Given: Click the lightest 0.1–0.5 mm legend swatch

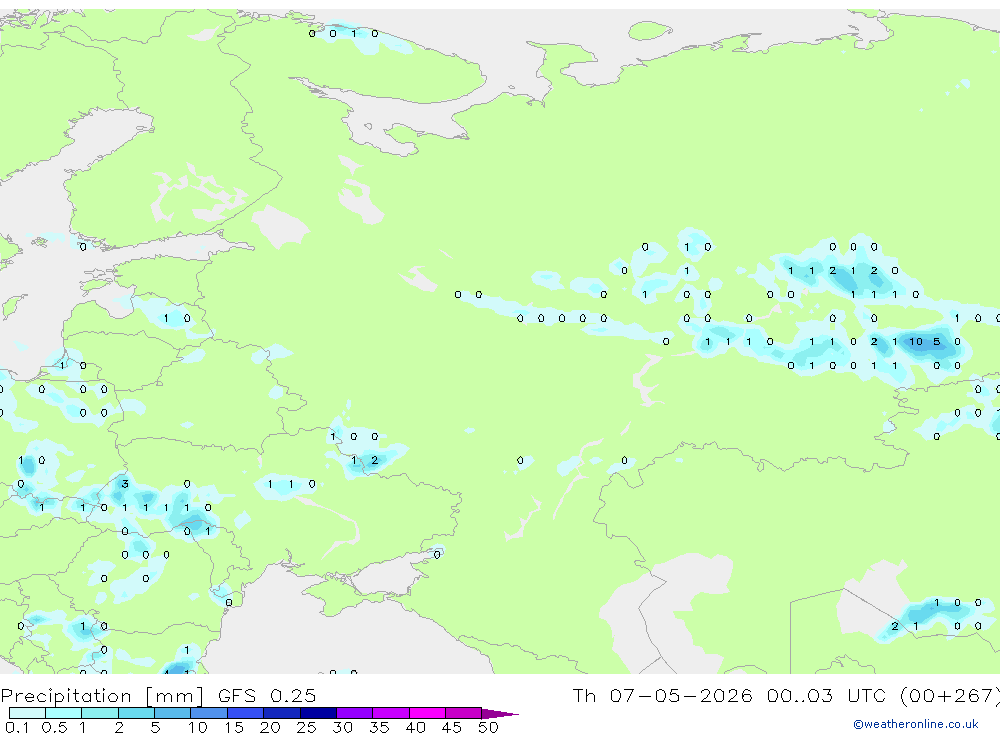Looking at the screenshot, I should pyautogui.click(x=27, y=713).
